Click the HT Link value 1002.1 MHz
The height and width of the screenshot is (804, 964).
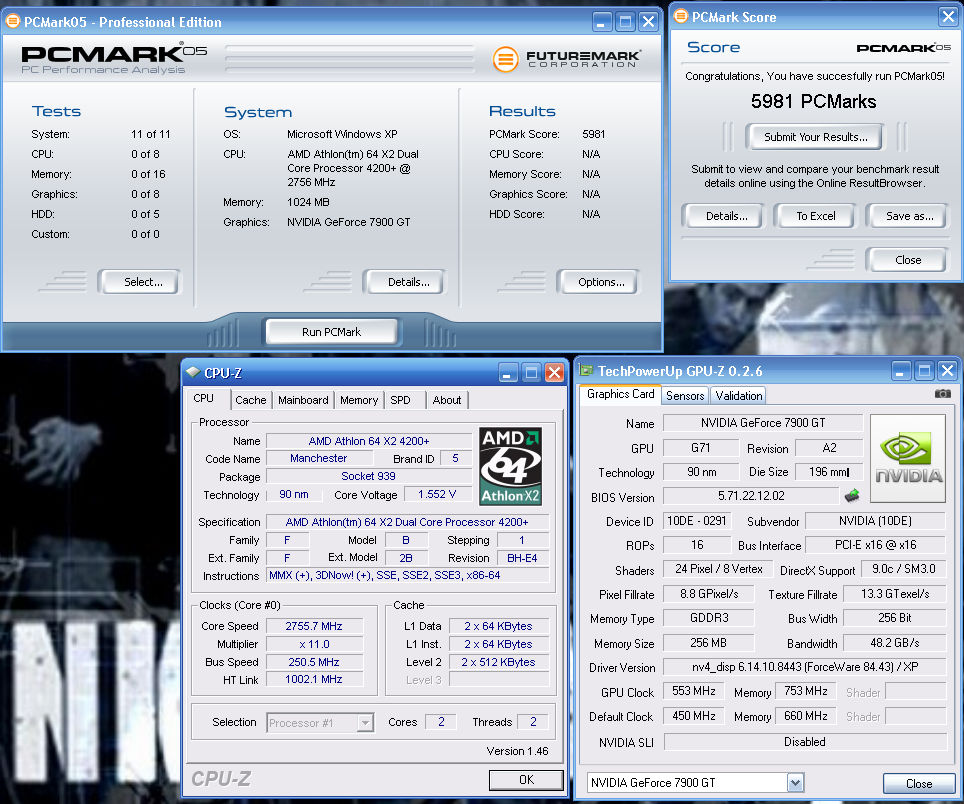point(314,679)
